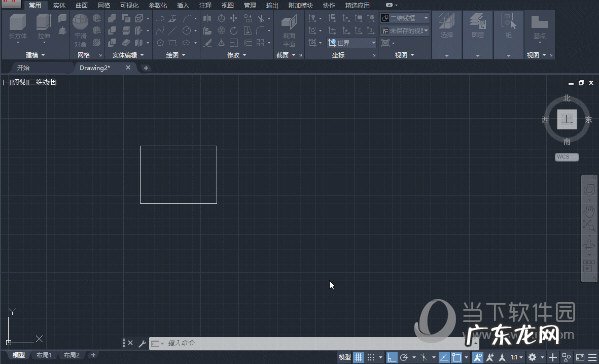Click the Rotate tool in Modify panel
The width and height of the screenshot is (599, 364).
point(233,30)
